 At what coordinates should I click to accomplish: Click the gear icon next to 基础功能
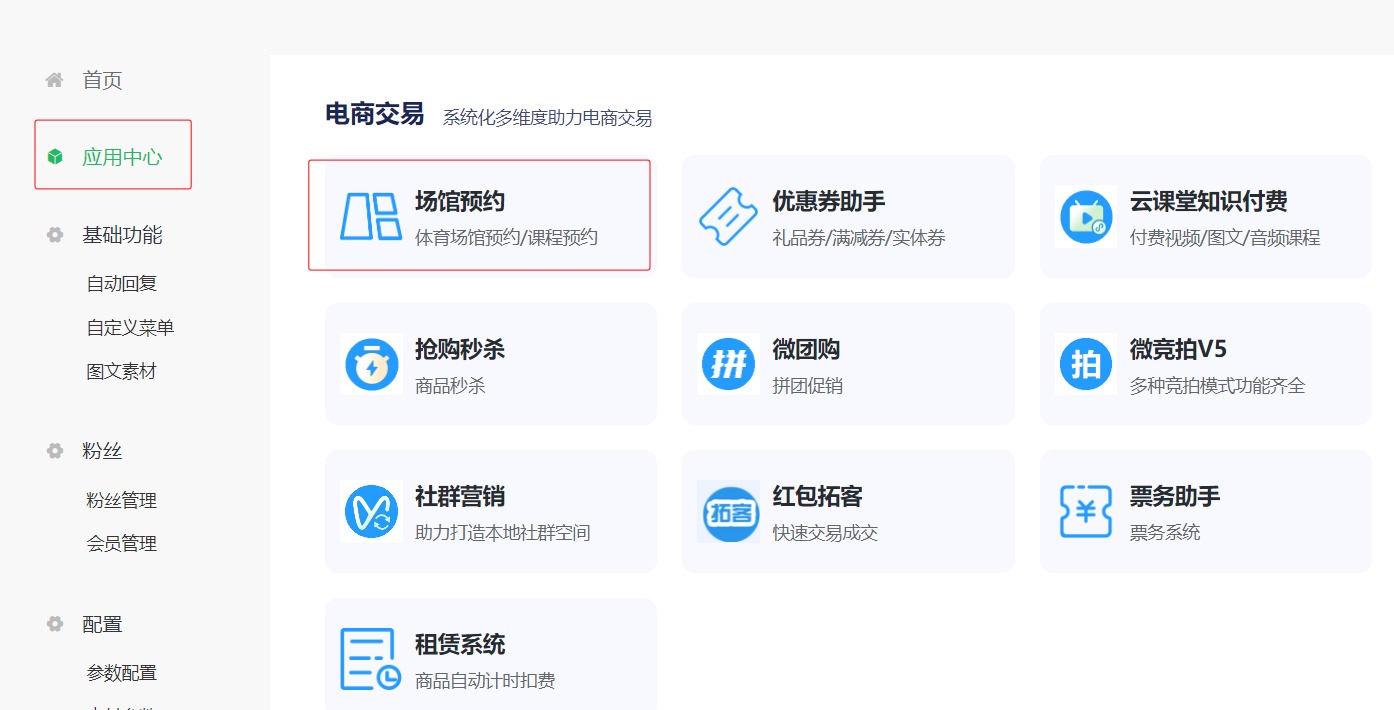tap(55, 235)
